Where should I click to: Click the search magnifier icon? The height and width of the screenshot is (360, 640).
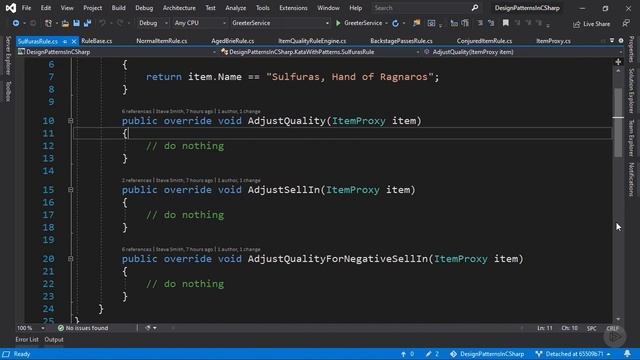tap(475, 8)
